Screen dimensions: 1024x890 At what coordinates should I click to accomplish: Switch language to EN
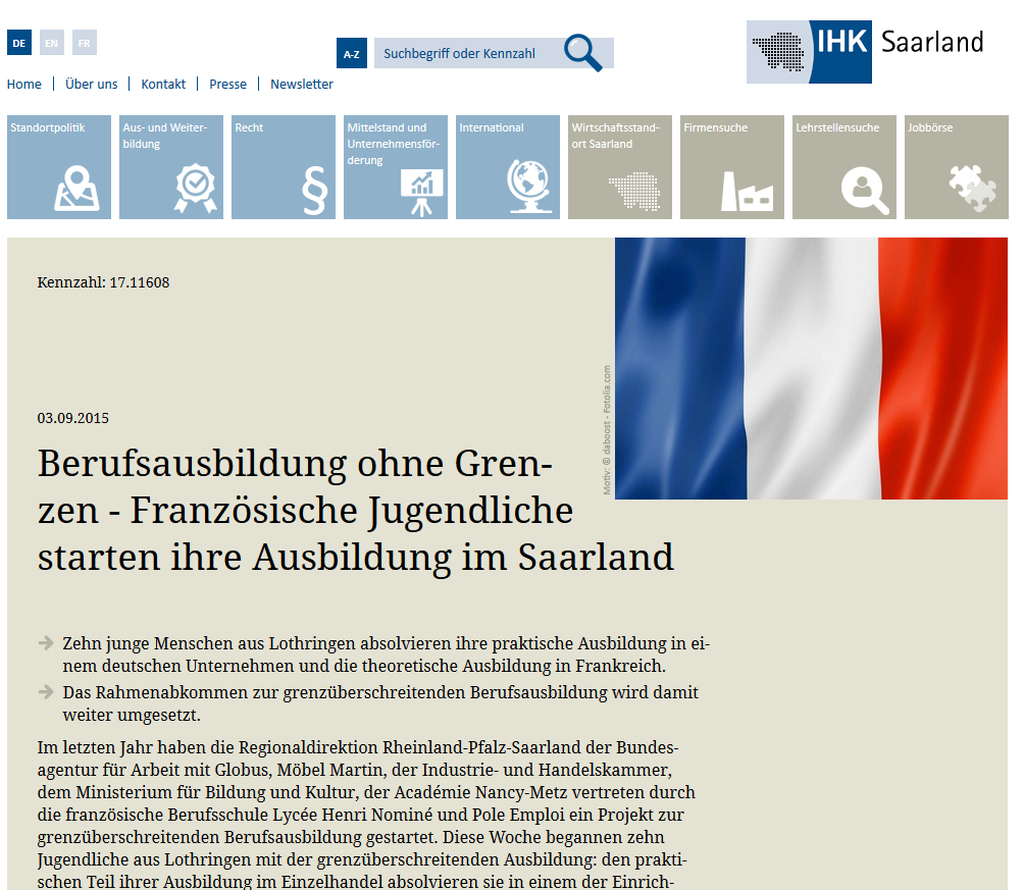point(52,43)
